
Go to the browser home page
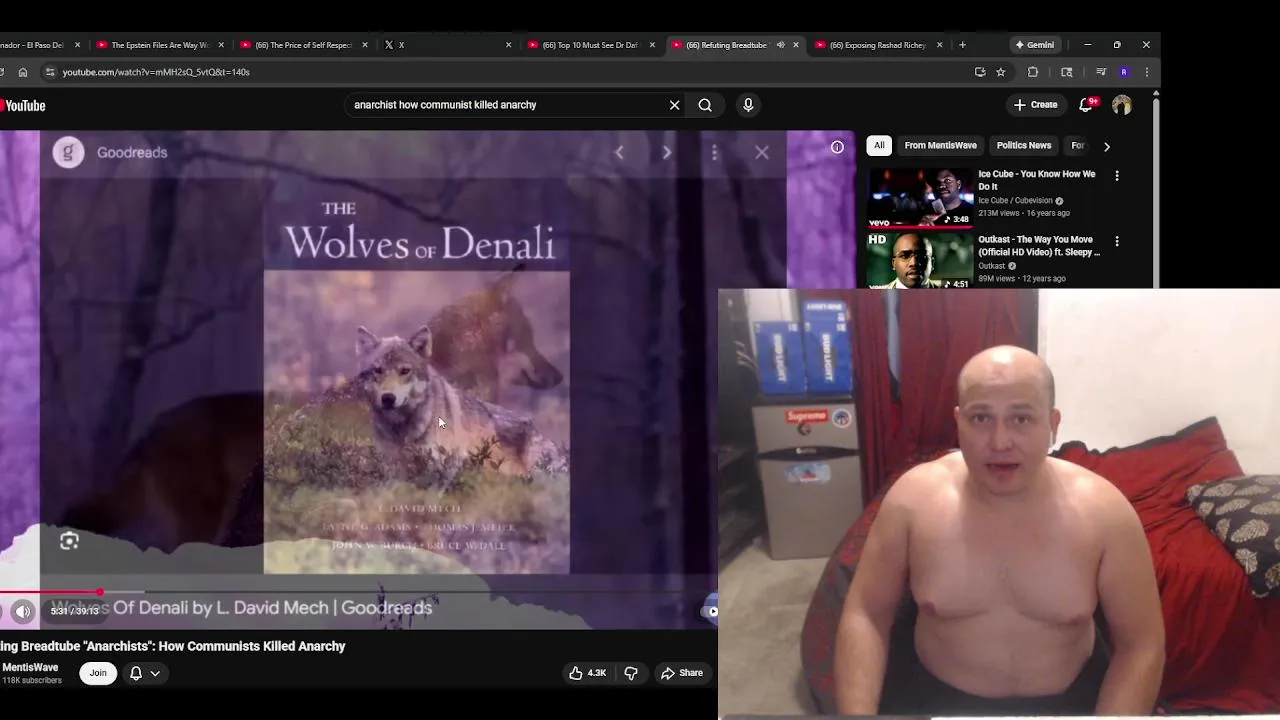tap(22, 72)
